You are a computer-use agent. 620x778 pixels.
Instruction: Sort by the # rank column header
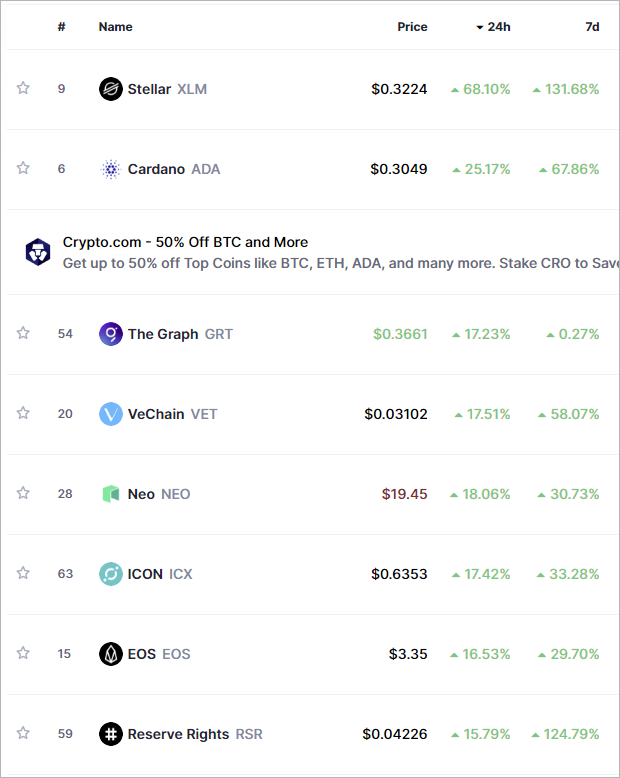click(x=62, y=27)
